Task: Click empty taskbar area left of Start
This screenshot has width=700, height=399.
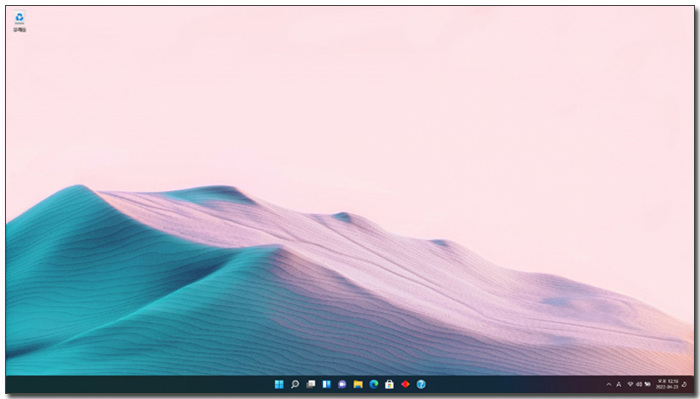Action: click(134, 384)
